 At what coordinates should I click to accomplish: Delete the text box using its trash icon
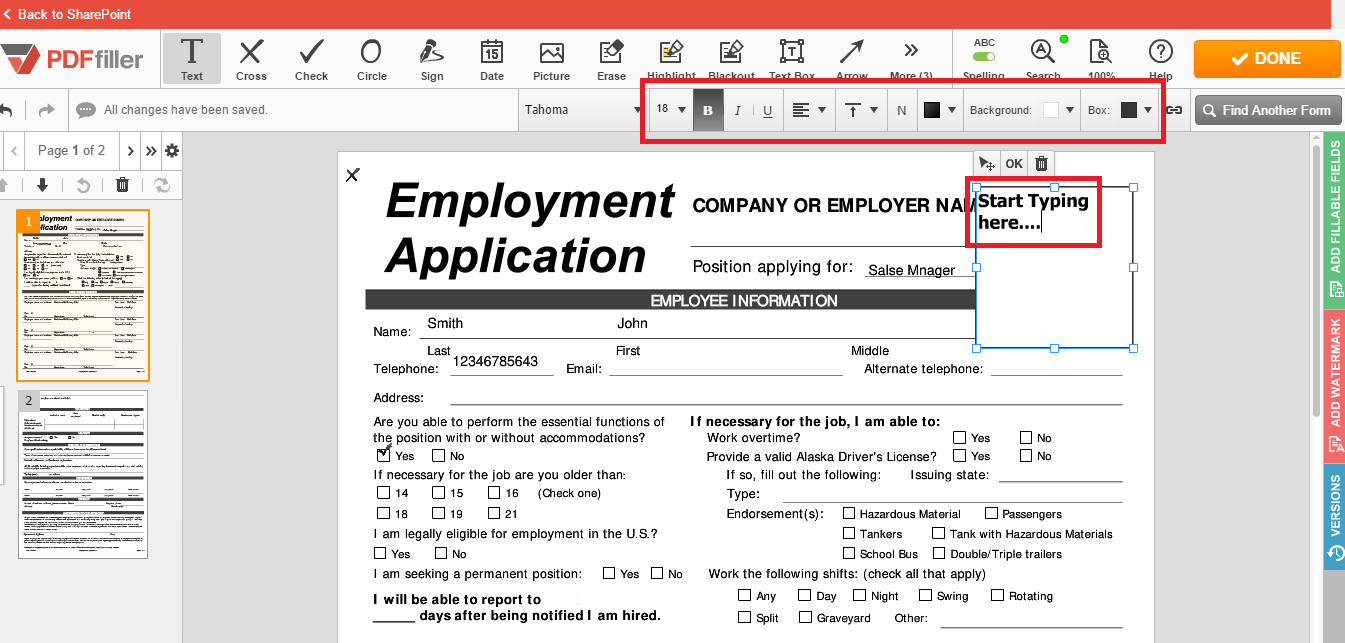pyautogui.click(x=1041, y=164)
